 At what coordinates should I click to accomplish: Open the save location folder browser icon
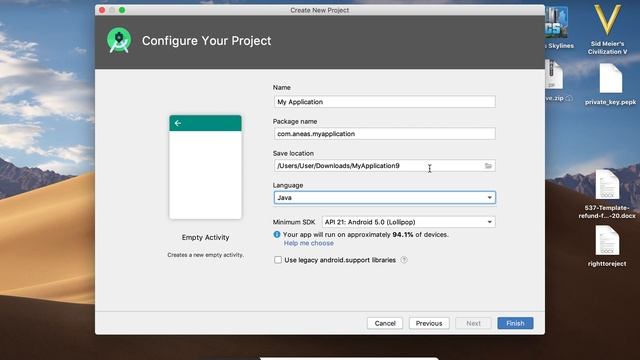point(488,166)
